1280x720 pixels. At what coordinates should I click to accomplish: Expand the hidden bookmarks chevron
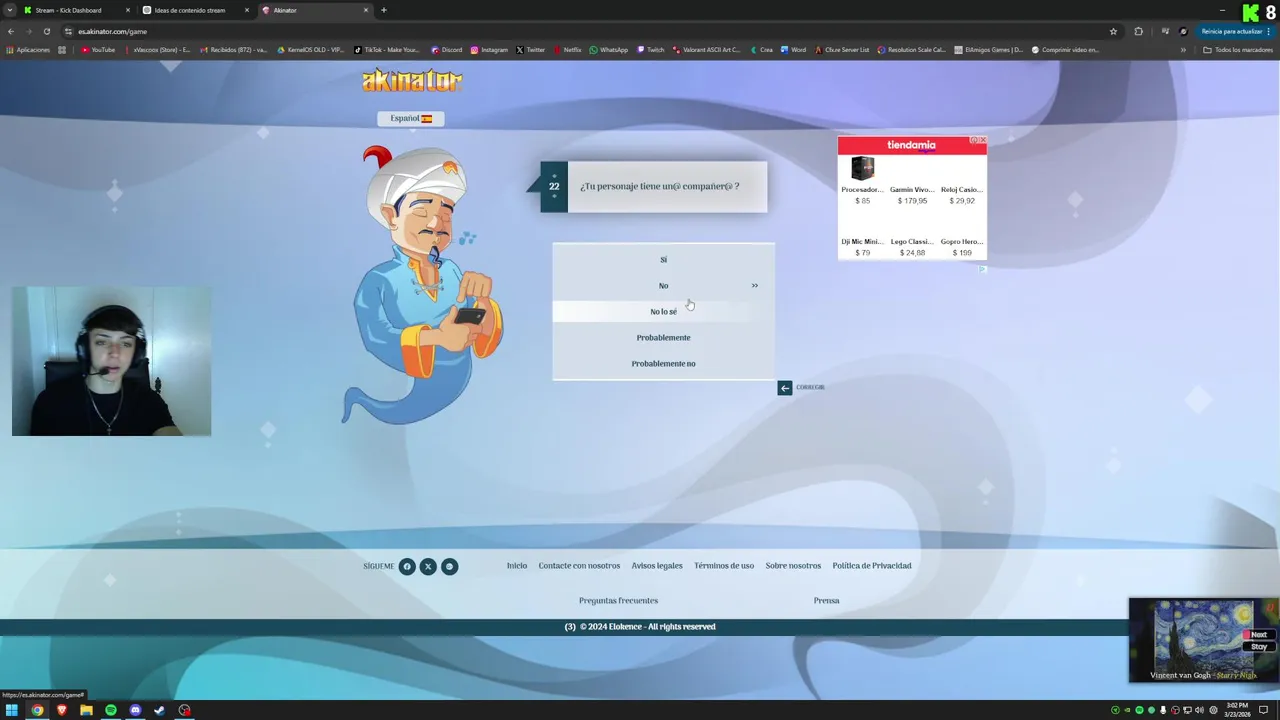point(1183,50)
